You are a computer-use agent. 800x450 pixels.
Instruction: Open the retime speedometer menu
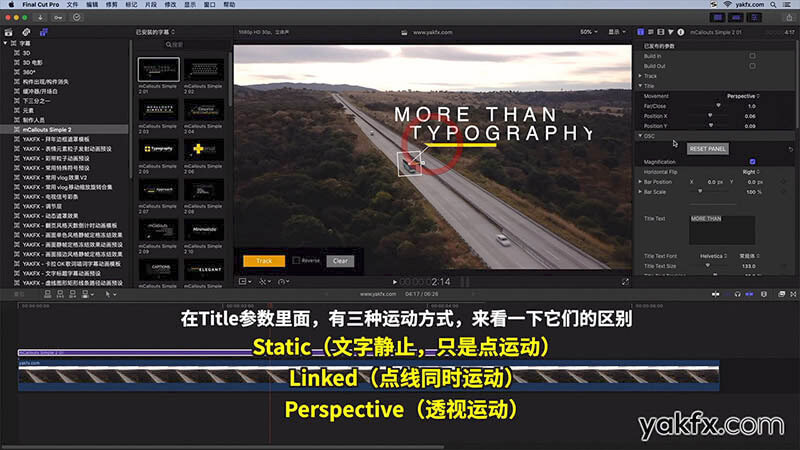pos(284,282)
